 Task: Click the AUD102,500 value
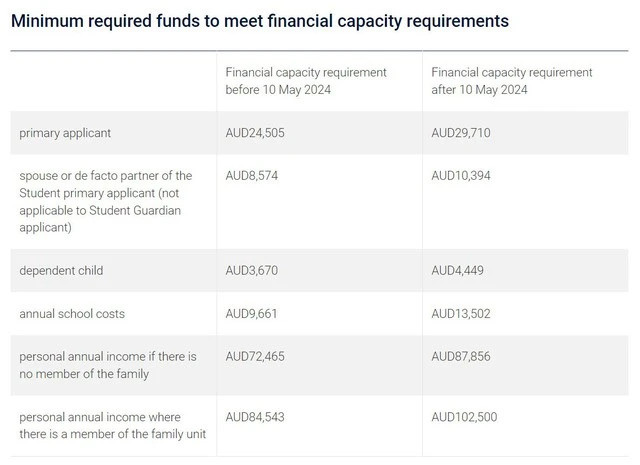(x=464, y=416)
